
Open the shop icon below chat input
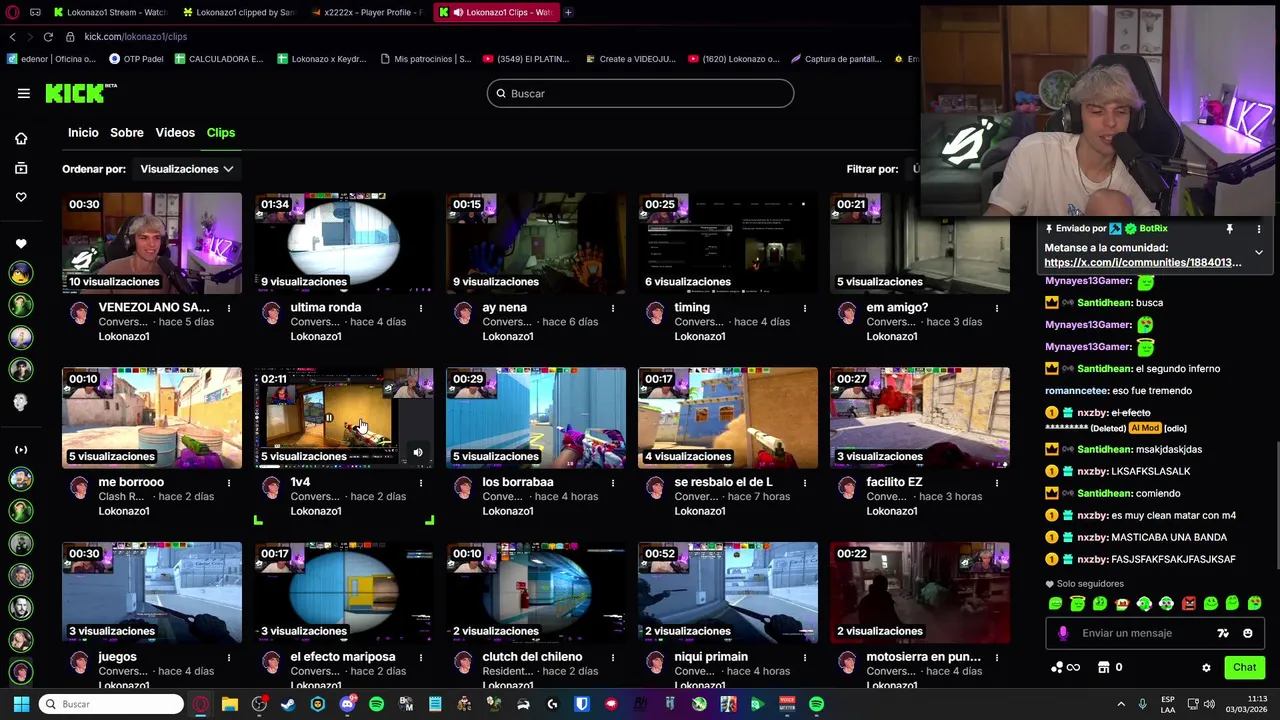click(x=1104, y=667)
